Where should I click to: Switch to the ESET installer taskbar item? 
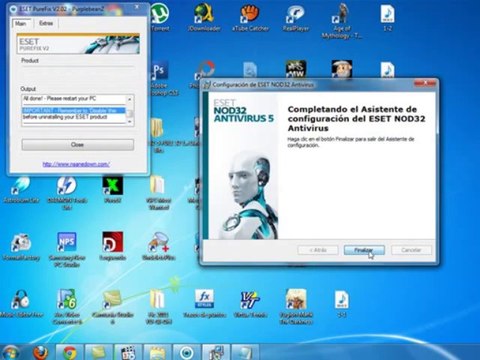[216, 353]
